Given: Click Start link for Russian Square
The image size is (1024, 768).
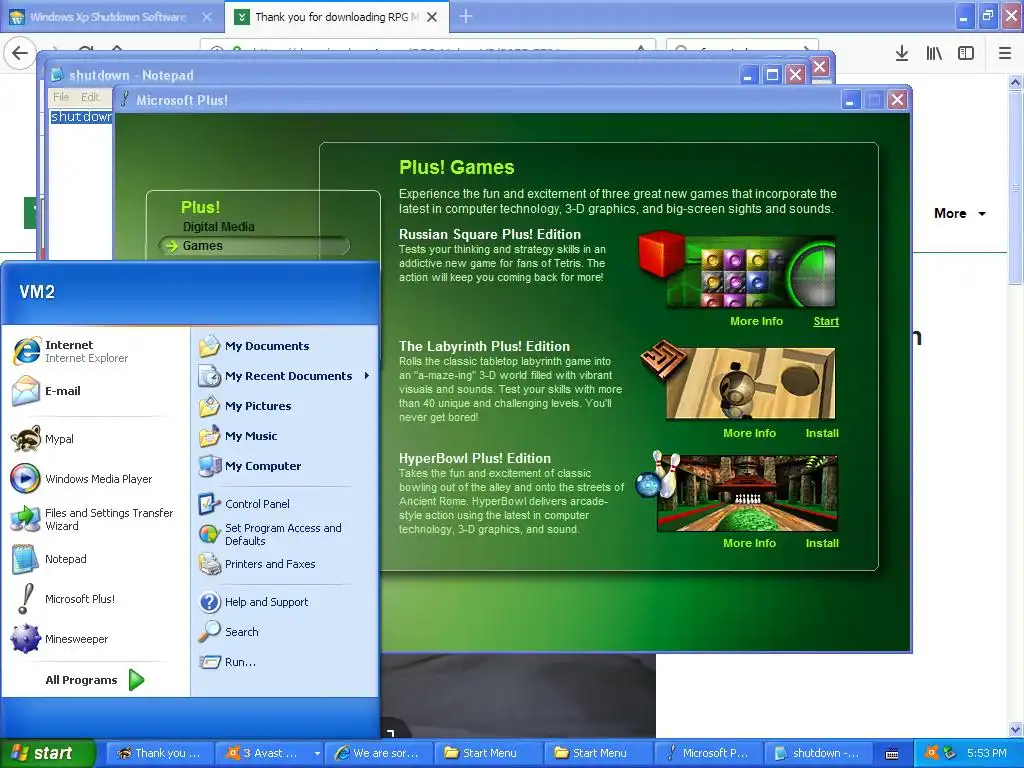Looking at the screenshot, I should 826,321.
